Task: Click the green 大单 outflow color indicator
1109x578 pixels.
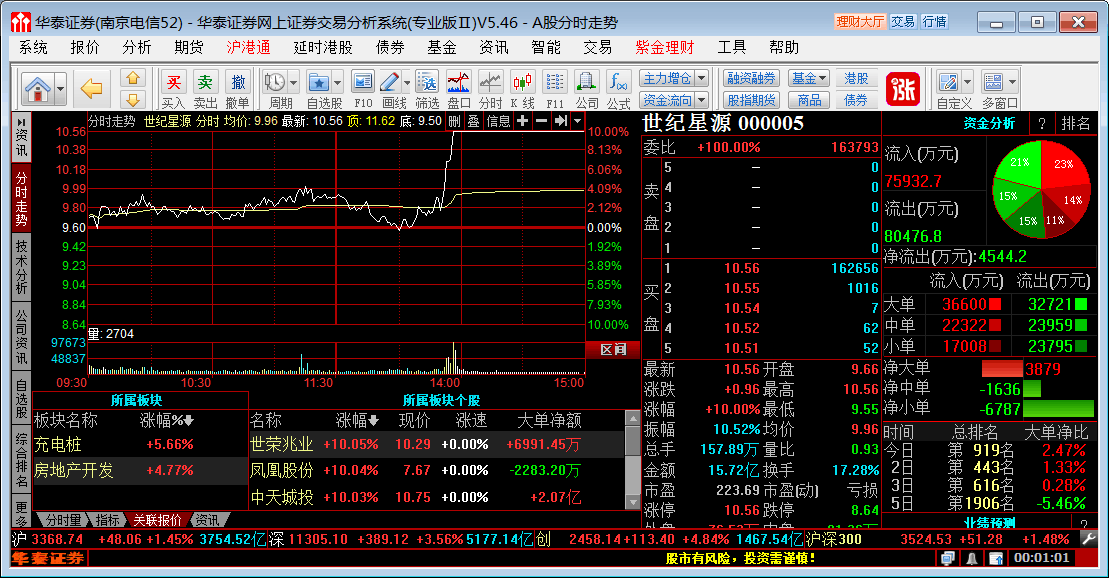Action: pos(1081,304)
